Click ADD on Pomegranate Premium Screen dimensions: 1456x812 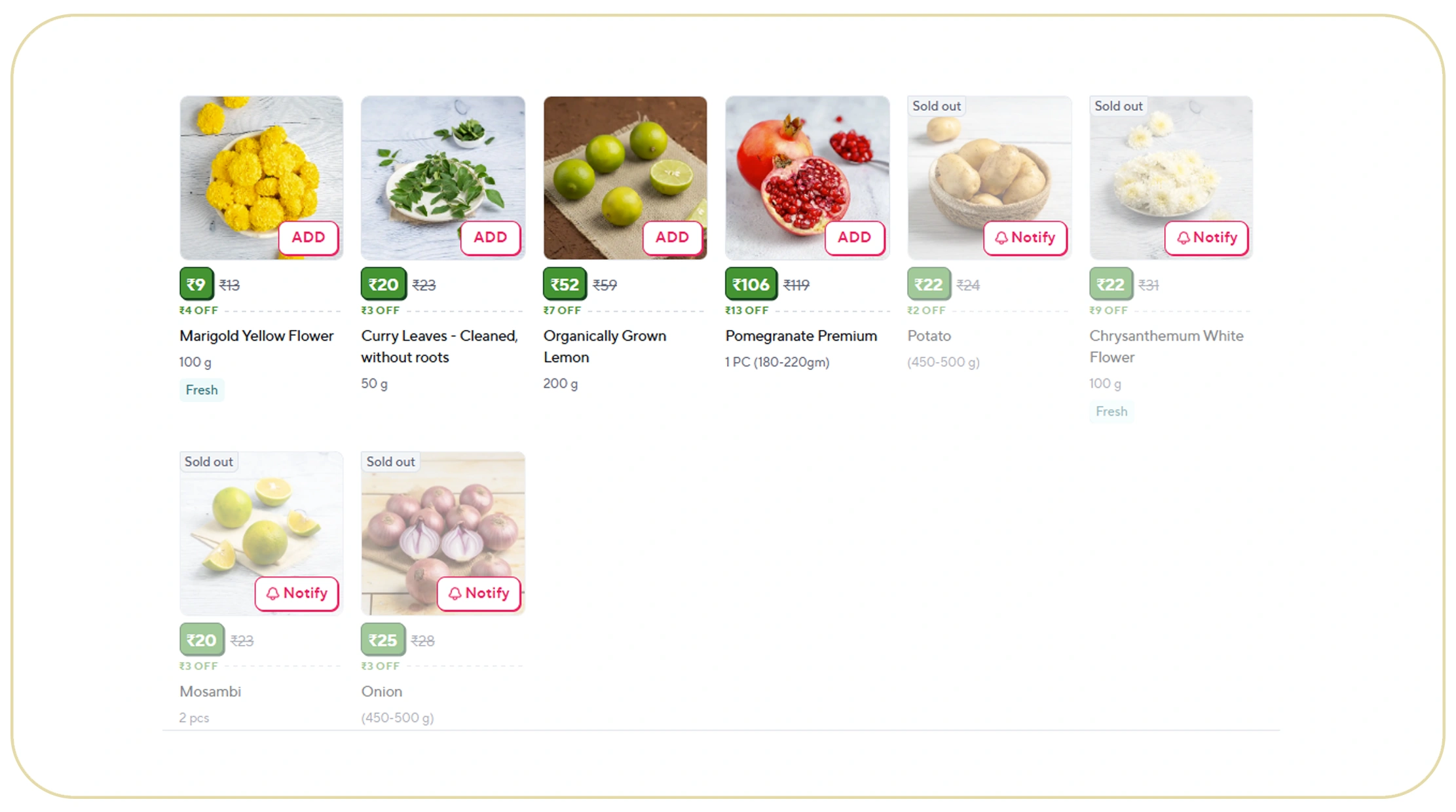coord(854,238)
